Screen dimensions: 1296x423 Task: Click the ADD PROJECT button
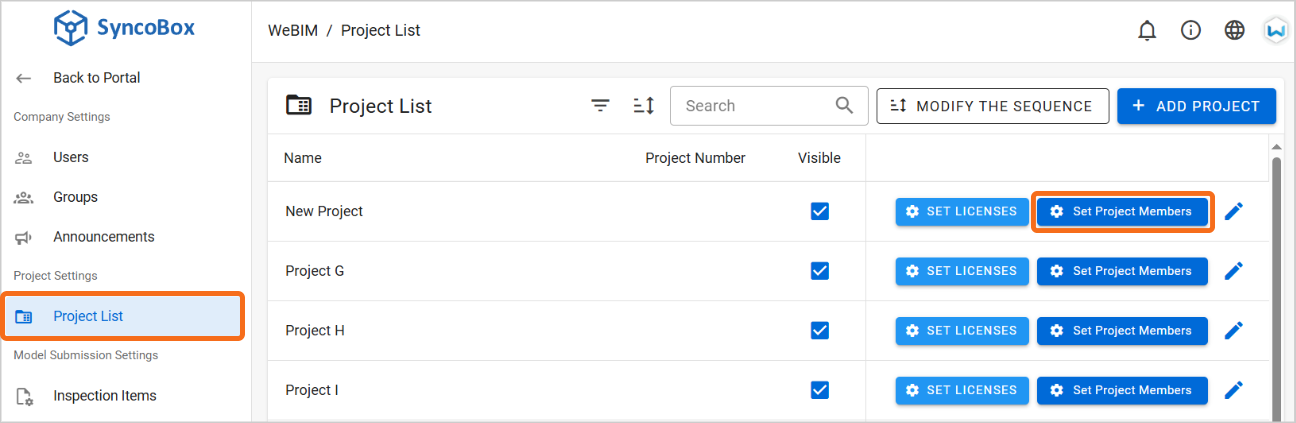pos(1196,106)
